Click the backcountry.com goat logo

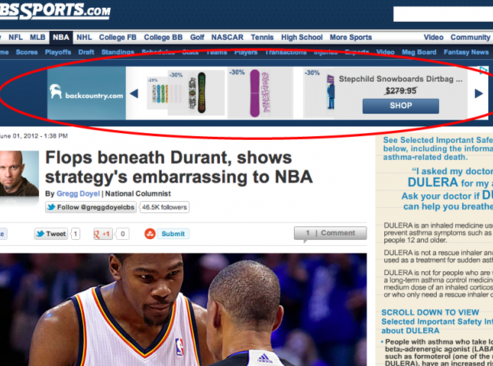[56, 91]
